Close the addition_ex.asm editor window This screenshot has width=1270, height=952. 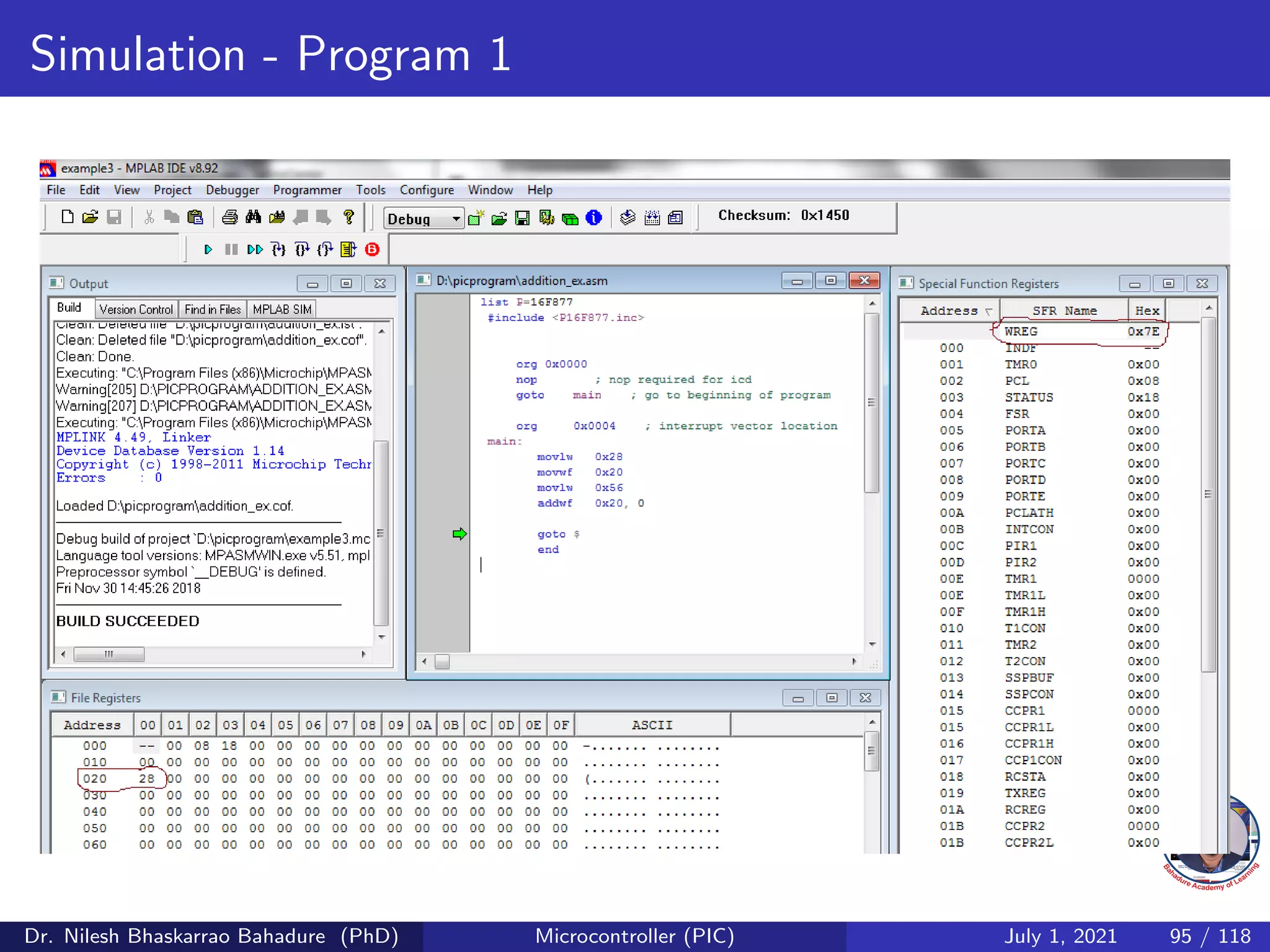coord(864,281)
